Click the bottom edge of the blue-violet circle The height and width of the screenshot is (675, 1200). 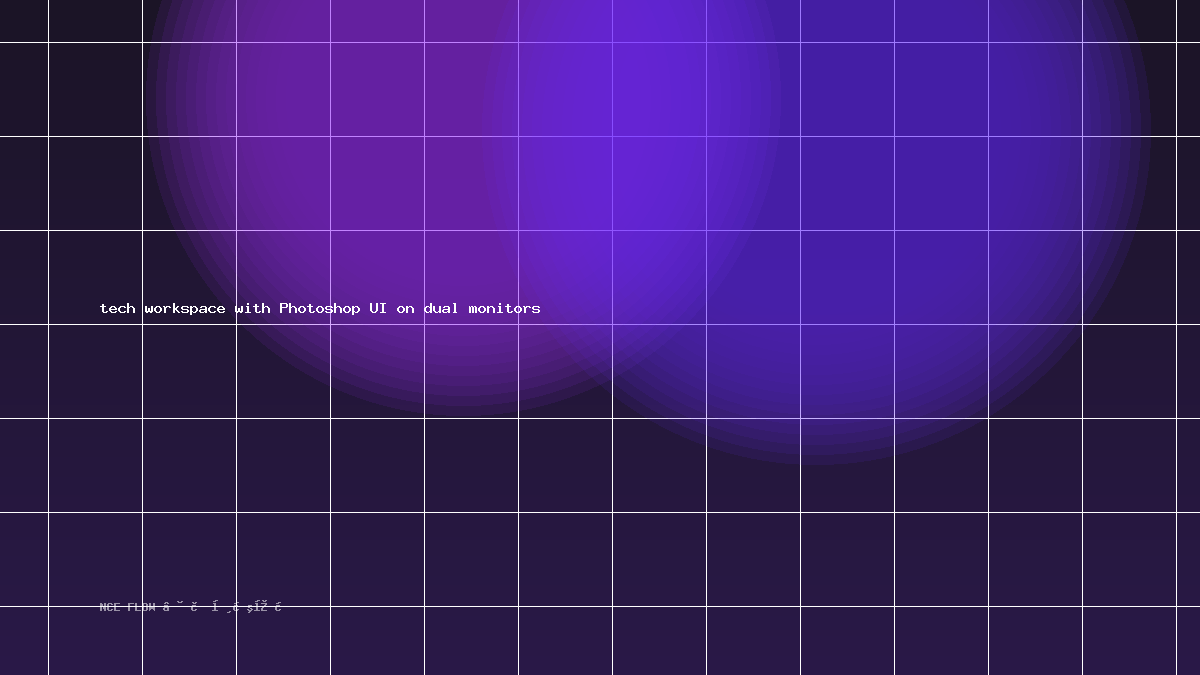tap(820, 462)
